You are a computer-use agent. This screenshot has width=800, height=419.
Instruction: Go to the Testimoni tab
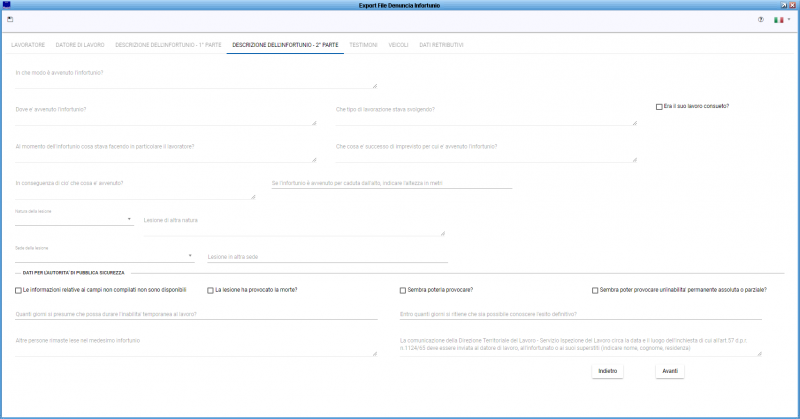point(363,45)
